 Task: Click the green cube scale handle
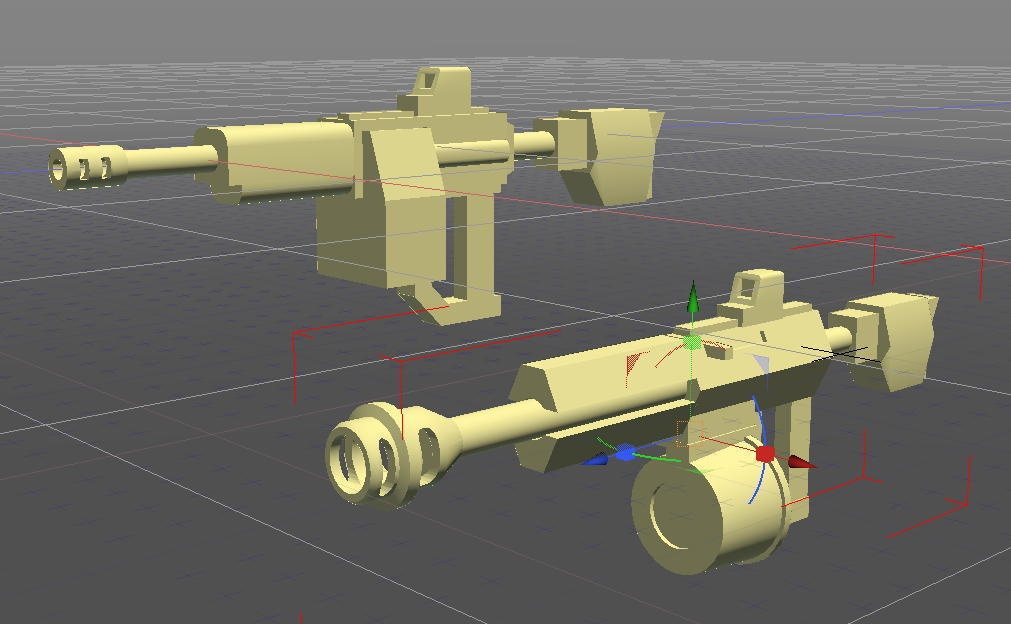tap(692, 342)
